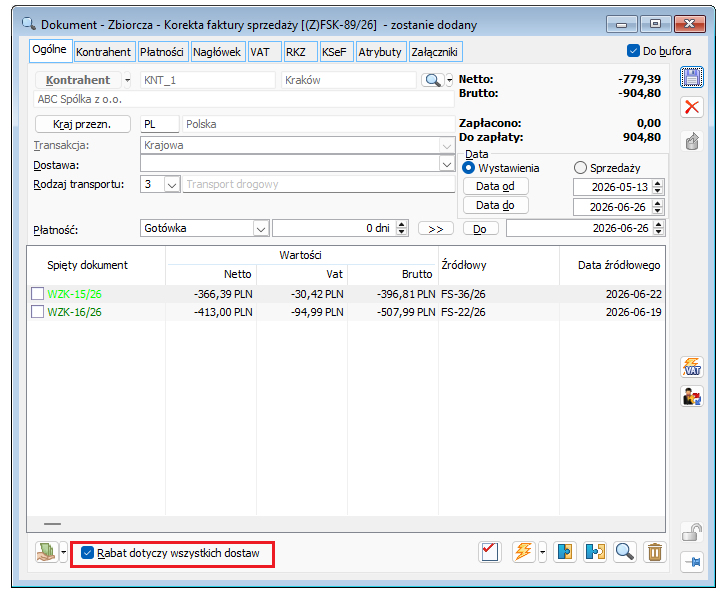Viewport: 718px width, 591px height.
Task: Expand the Płatność Gotówka dropdown
Action: (261, 228)
